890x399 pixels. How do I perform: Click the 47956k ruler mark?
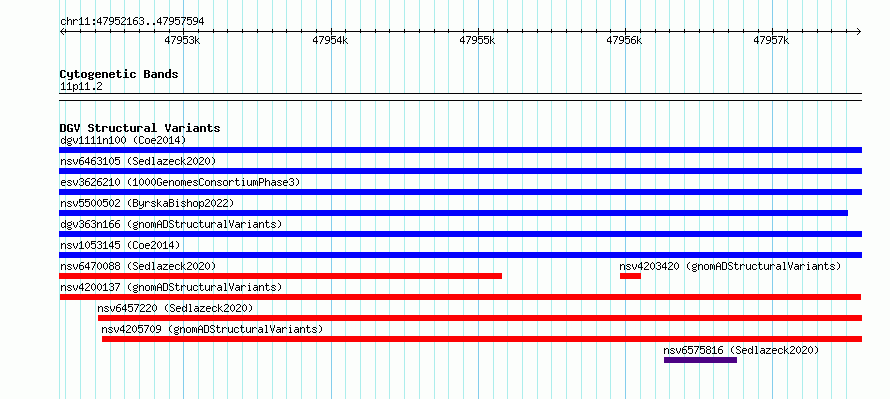(x=624, y=40)
